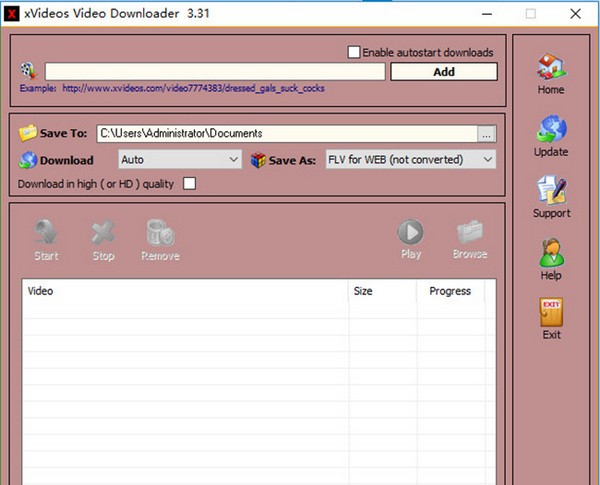600x485 pixels.
Task: Click the Stop download icon
Action: [x=103, y=232]
